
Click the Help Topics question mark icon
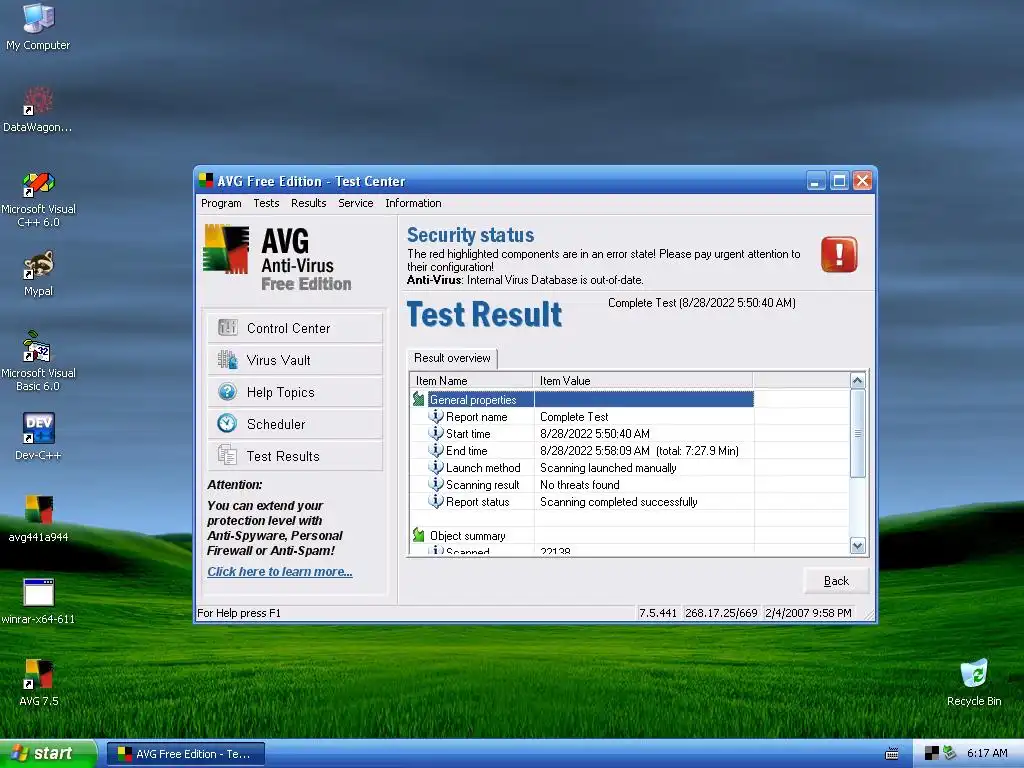pos(227,391)
